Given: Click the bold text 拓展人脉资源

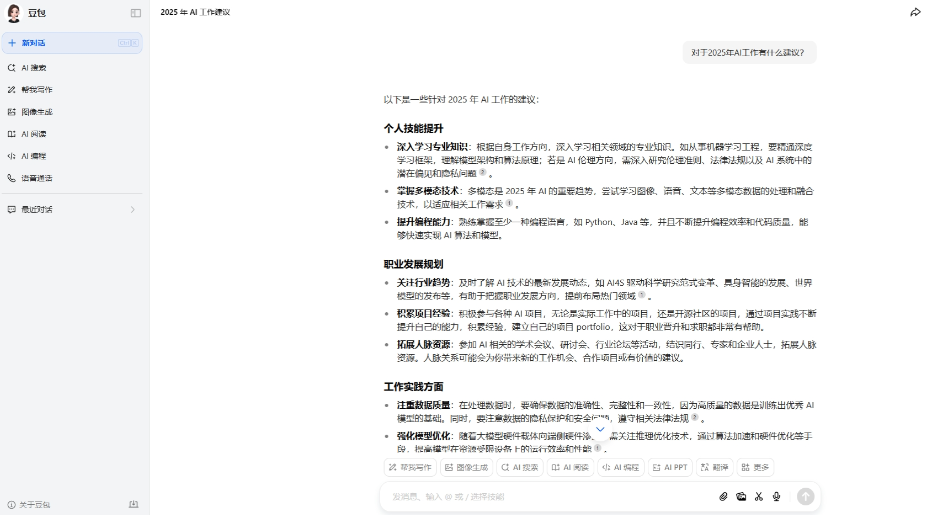Looking at the screenshot, I should click(x=423, y=345).
